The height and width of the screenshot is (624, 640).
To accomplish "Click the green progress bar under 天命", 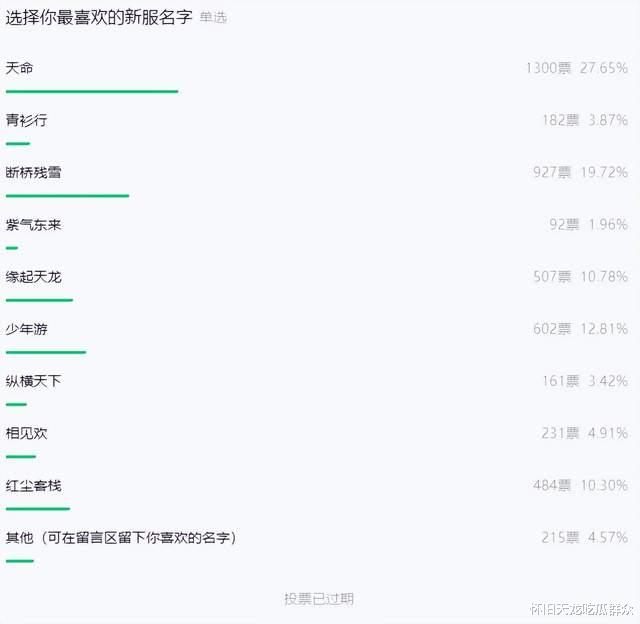I will 92,91.
